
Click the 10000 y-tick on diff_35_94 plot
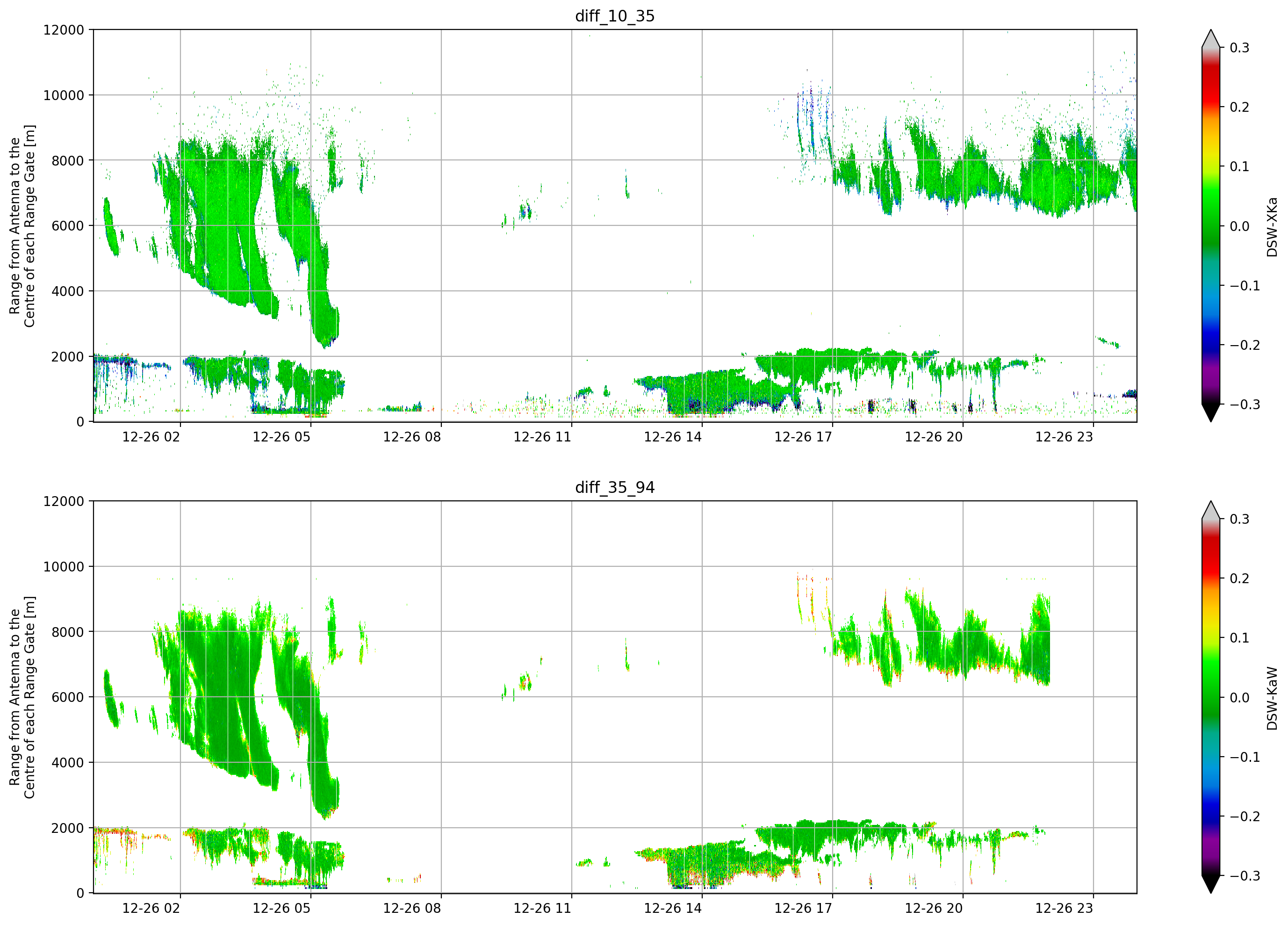click(64, 566)
